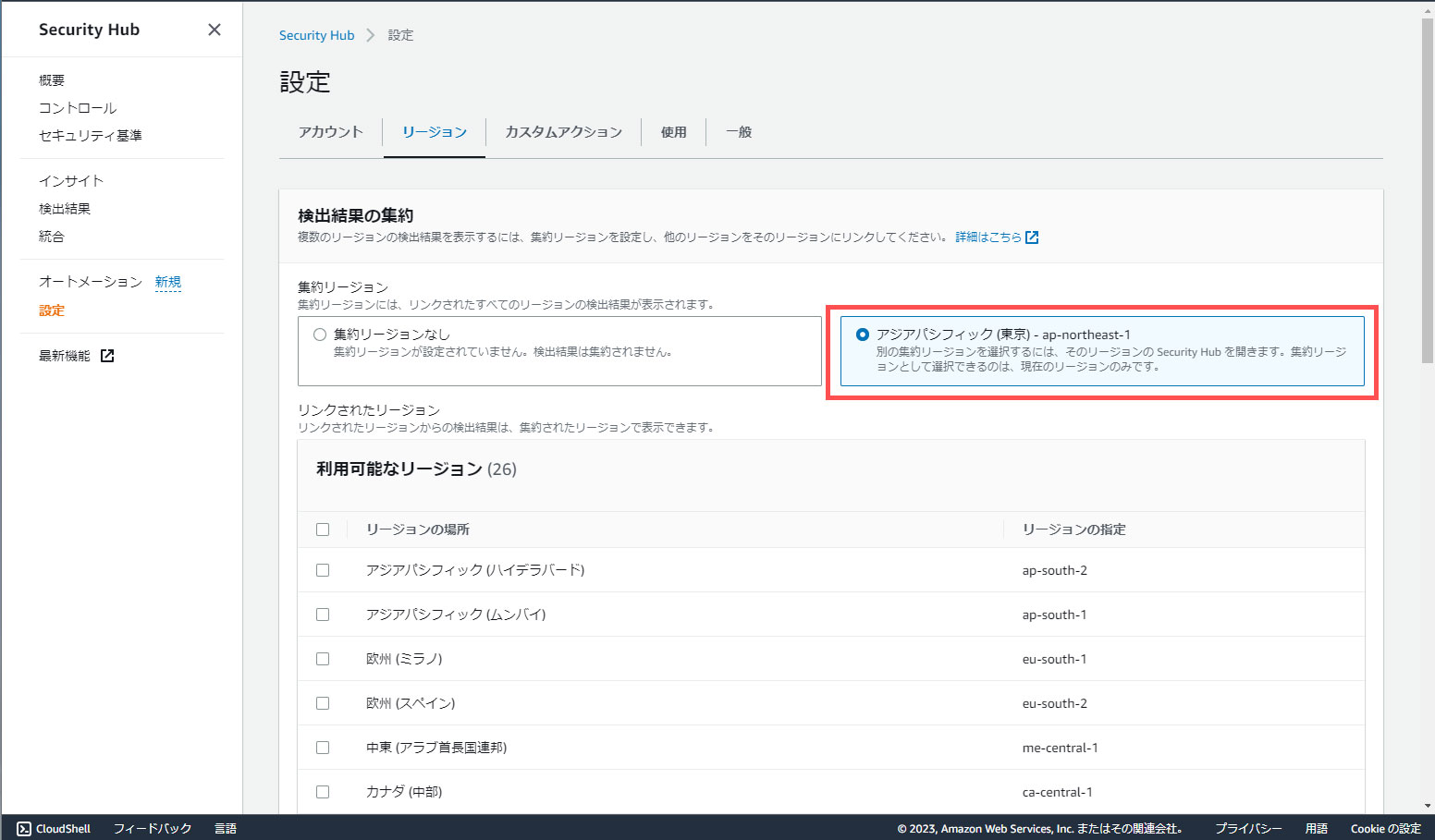Check the 欧州 (ミラノ) row checkbox
1435x840 pixels.
[323, 659]
